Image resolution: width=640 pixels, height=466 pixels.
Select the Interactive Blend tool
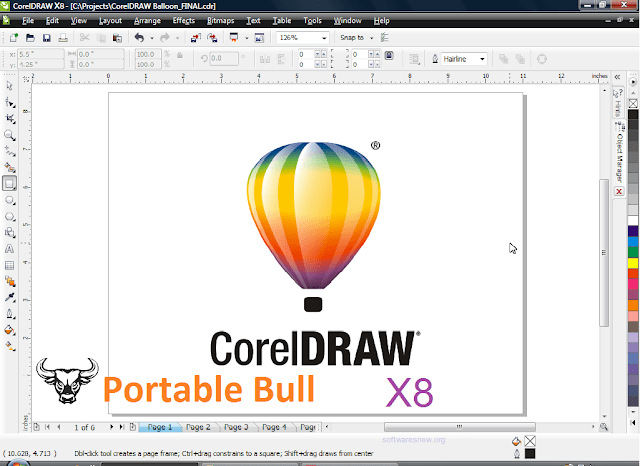click(x=9, y=281)
